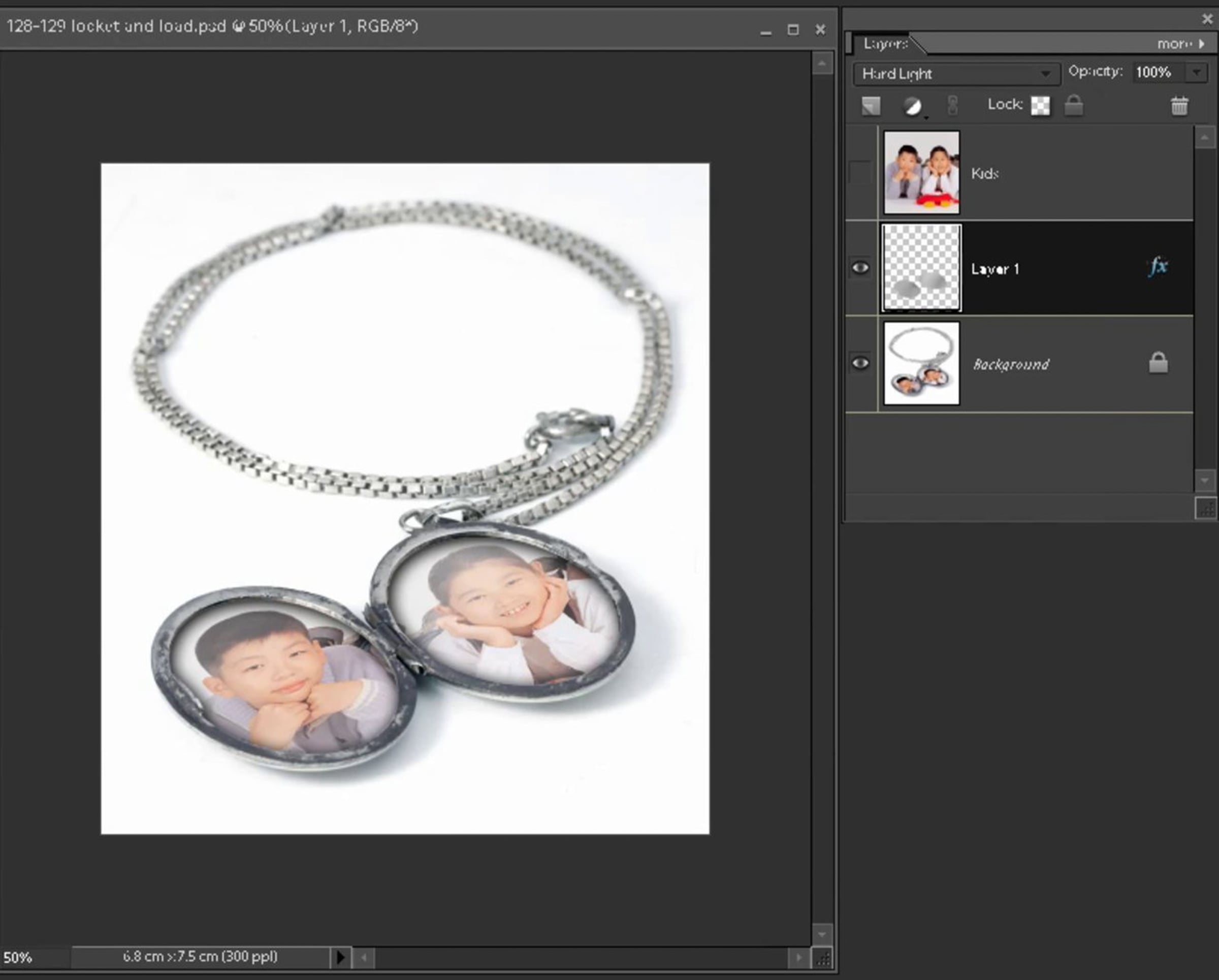Open the adjustment layer icon menu

912,106
